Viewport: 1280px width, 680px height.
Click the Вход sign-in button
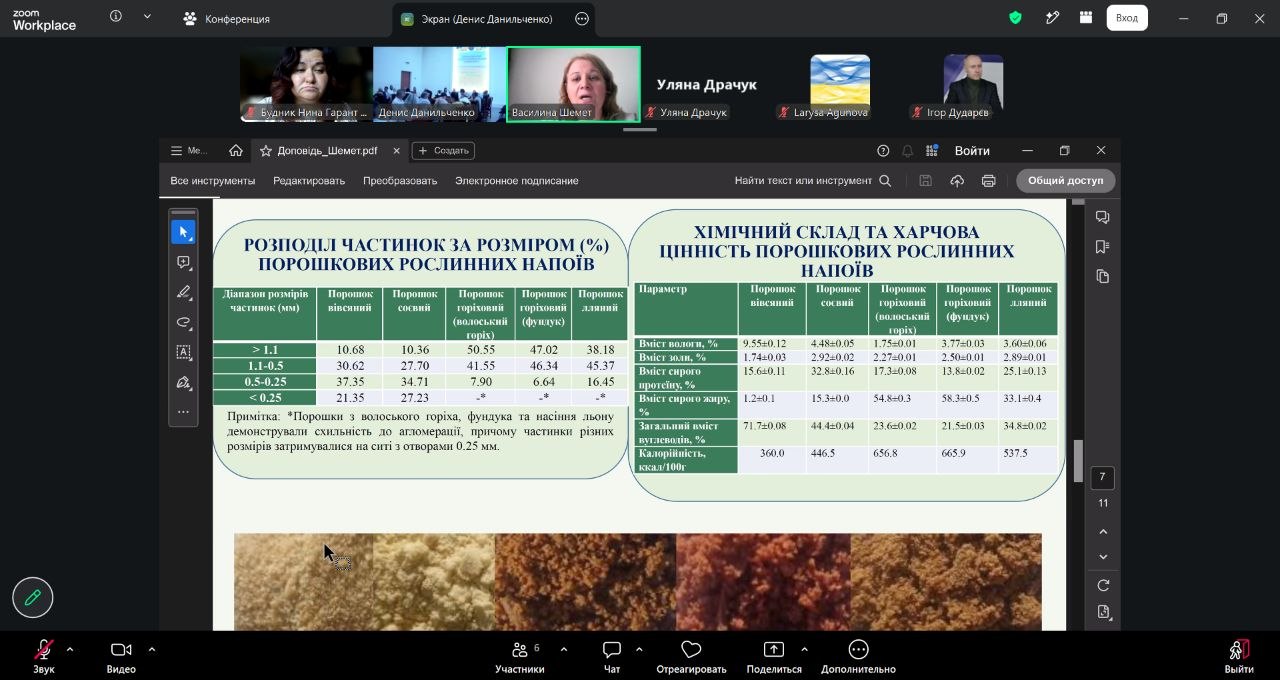tap(1127, 18)
